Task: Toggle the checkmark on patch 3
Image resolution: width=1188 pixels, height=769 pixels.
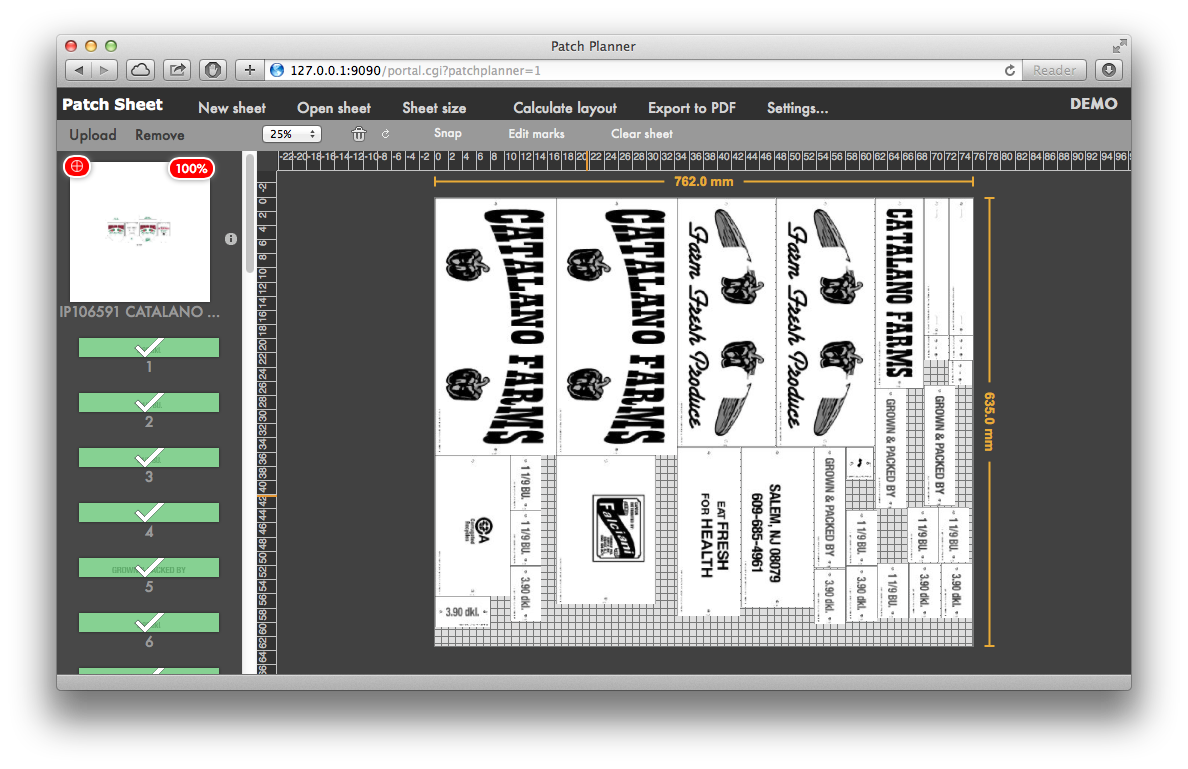Action: pyautogui.click(x=149, y=457)
